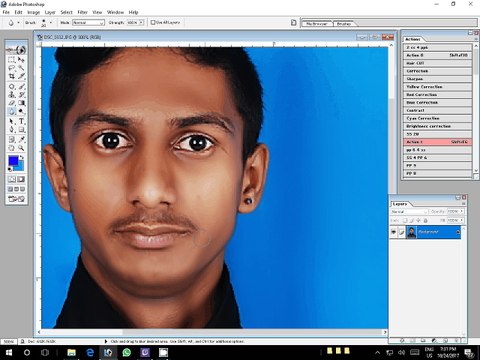Select the Move tool
This screenshot has height=360, width=480.
click(21, 60)
